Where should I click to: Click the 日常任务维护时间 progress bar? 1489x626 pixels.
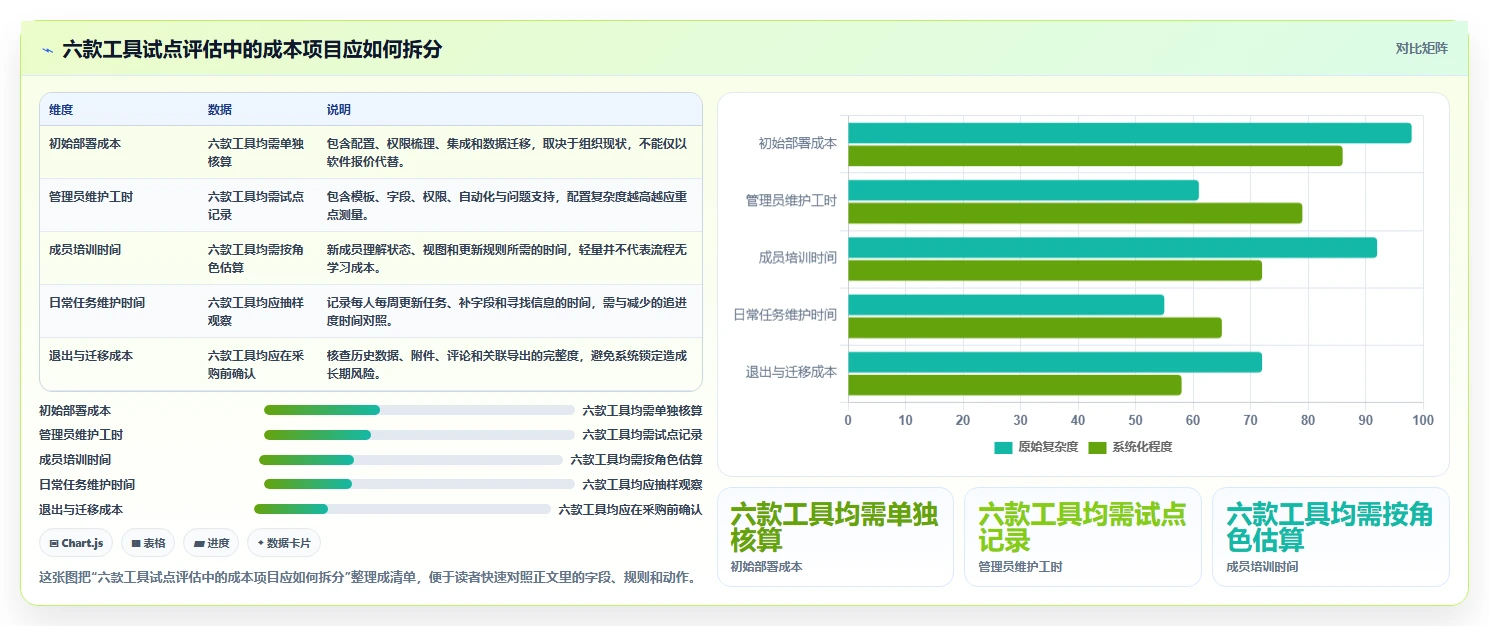tap(419, 484)
